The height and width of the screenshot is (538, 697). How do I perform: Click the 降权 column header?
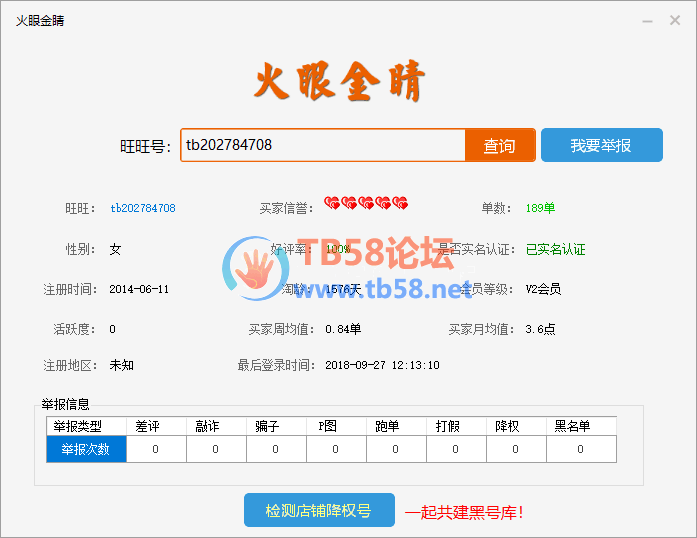(507, 426)
